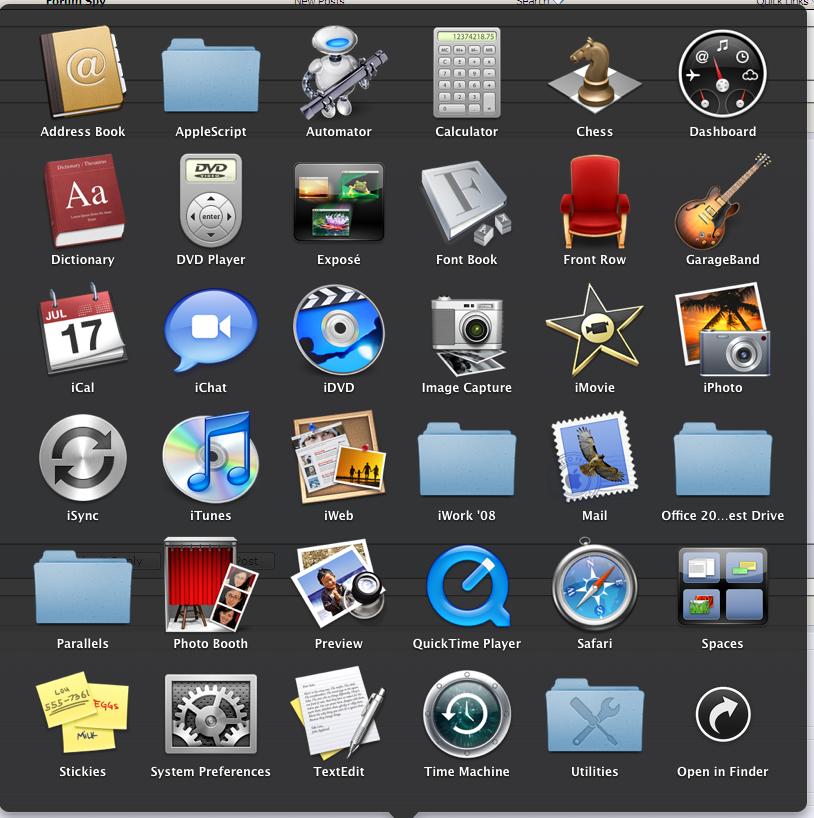This screenshot has height=818, width=814.
Task: Click the Open in Finder arrow
Action: coord(722,714)
